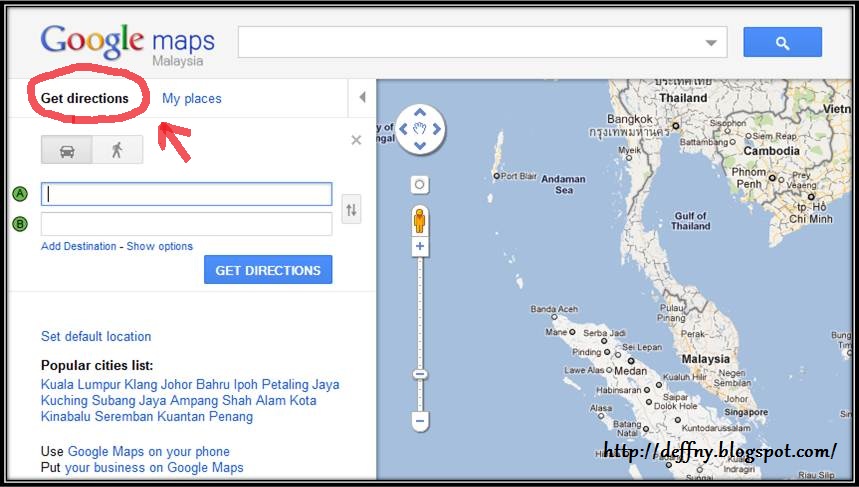
Task: Pan the map right arrow
Action: pos(437,129)
